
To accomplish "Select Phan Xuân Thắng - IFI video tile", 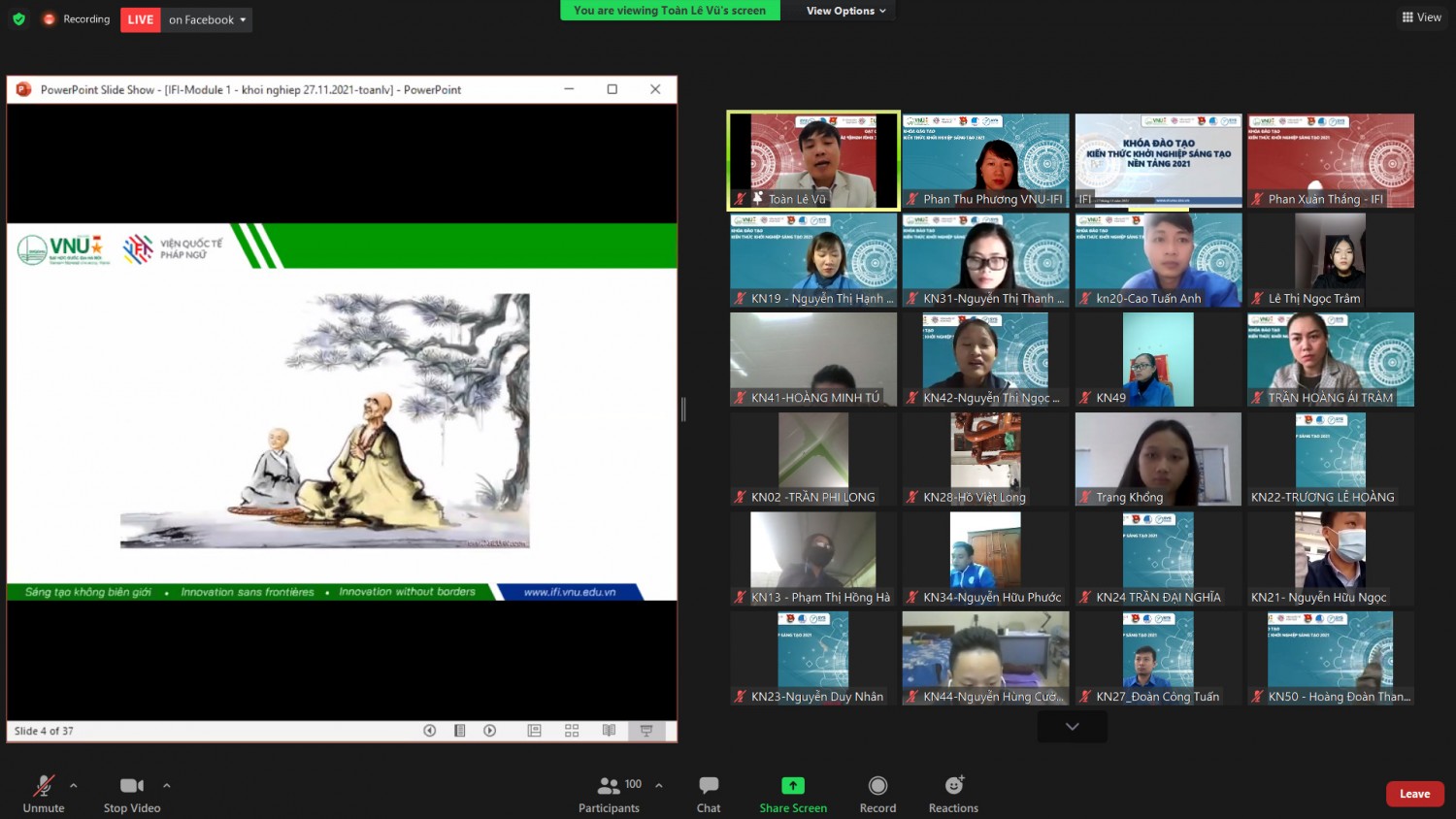I will click(1330, 161).
